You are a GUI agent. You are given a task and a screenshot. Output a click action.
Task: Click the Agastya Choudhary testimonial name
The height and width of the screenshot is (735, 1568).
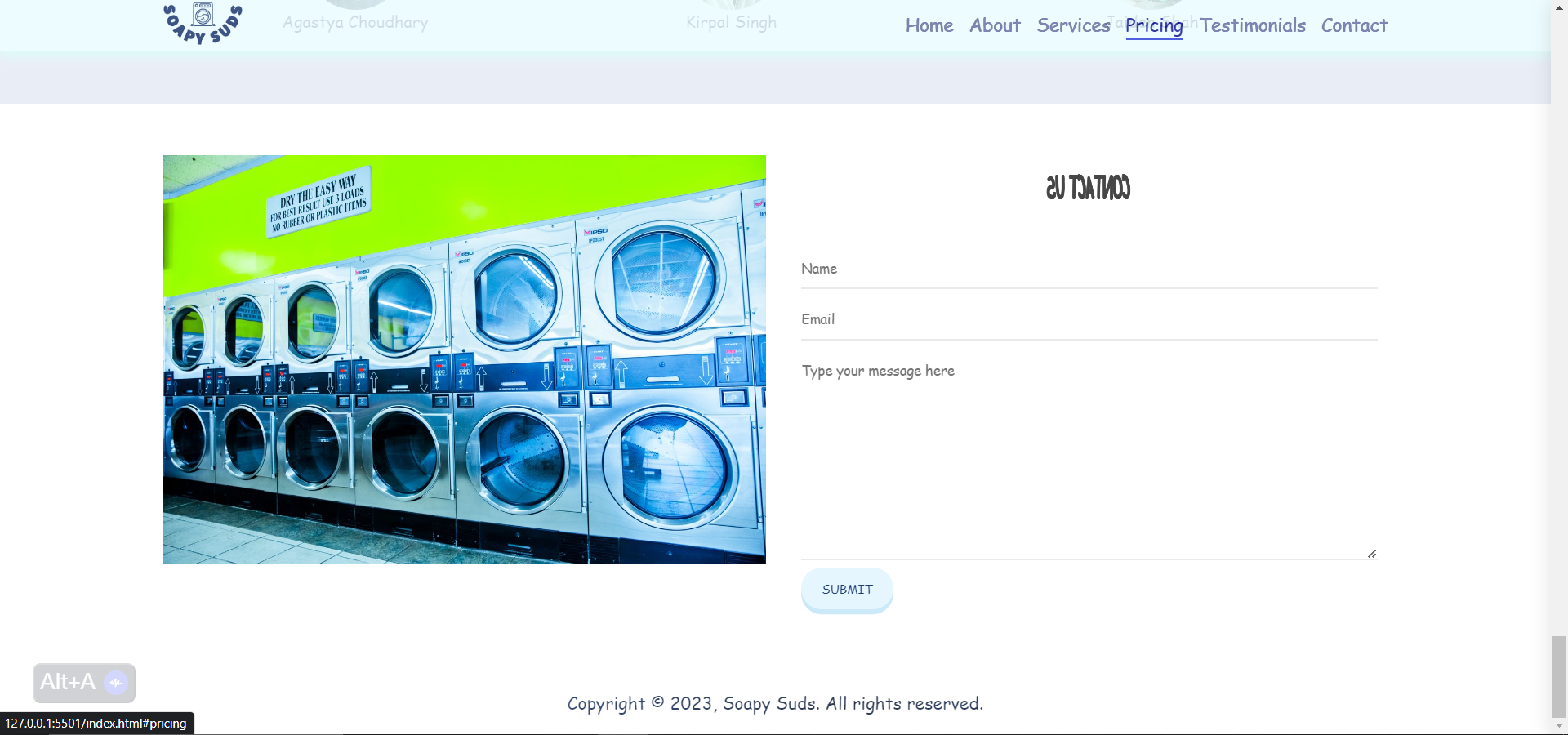[x=355, y=22]
